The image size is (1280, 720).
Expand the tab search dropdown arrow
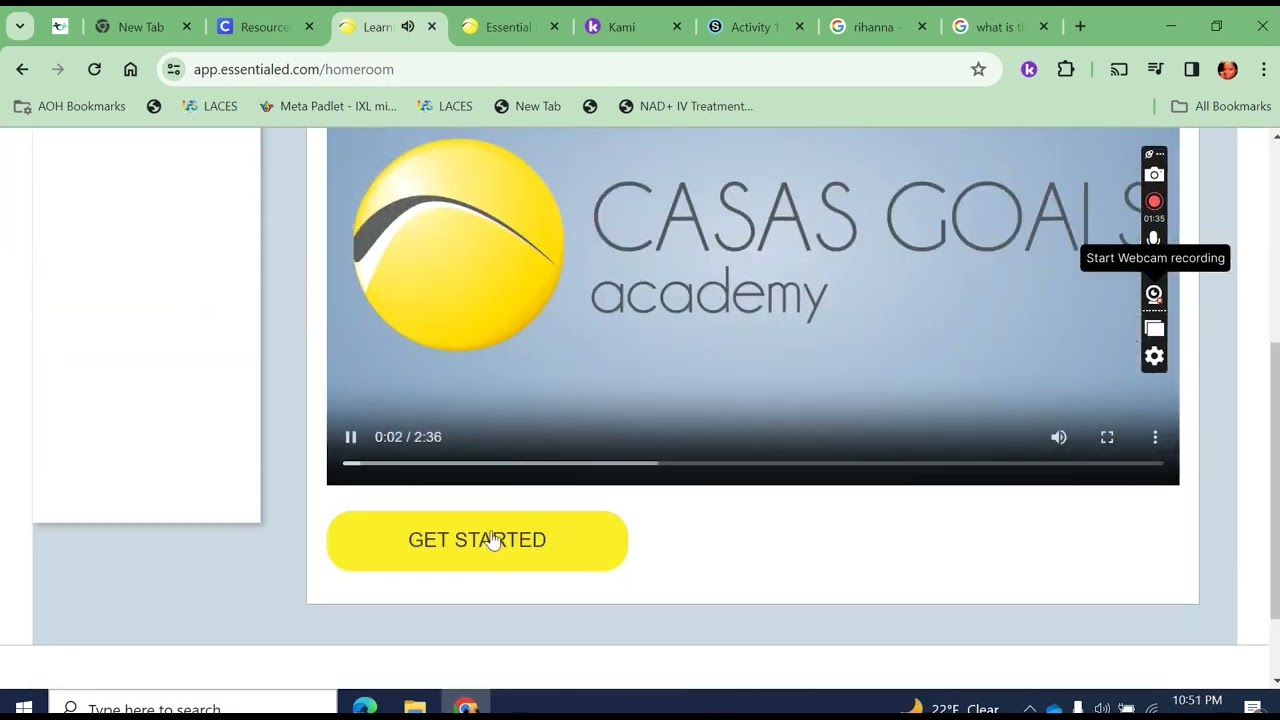coord(20,27)
